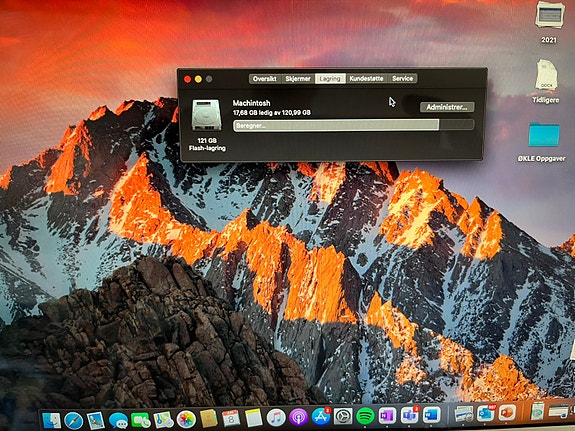The image size is (575, 431).
Task: Open Finder from the Dock
Action: click(x=51, y=420)
